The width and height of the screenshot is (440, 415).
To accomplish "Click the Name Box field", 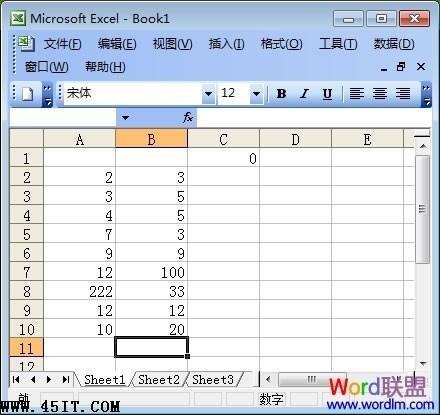I will coord(63,117).
